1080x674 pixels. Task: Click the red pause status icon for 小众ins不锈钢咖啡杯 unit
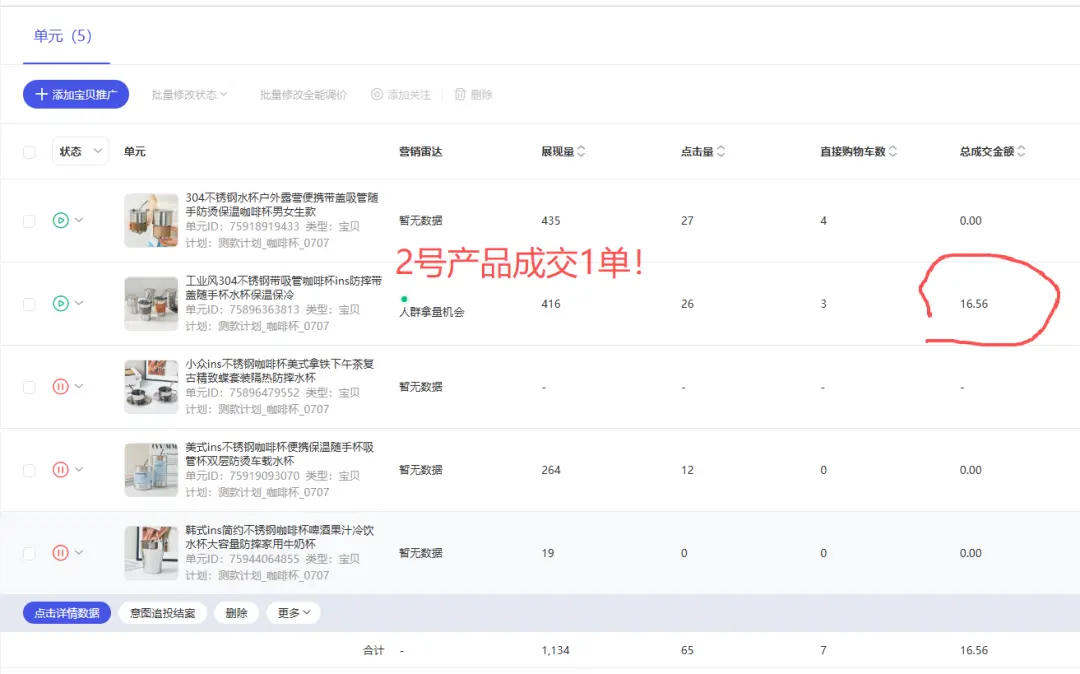point(60,386)
